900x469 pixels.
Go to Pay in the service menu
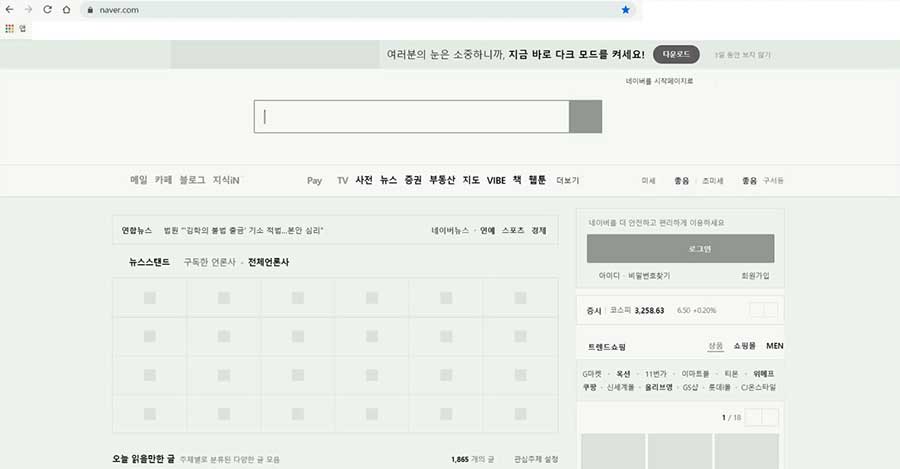(x=315, y=180)
